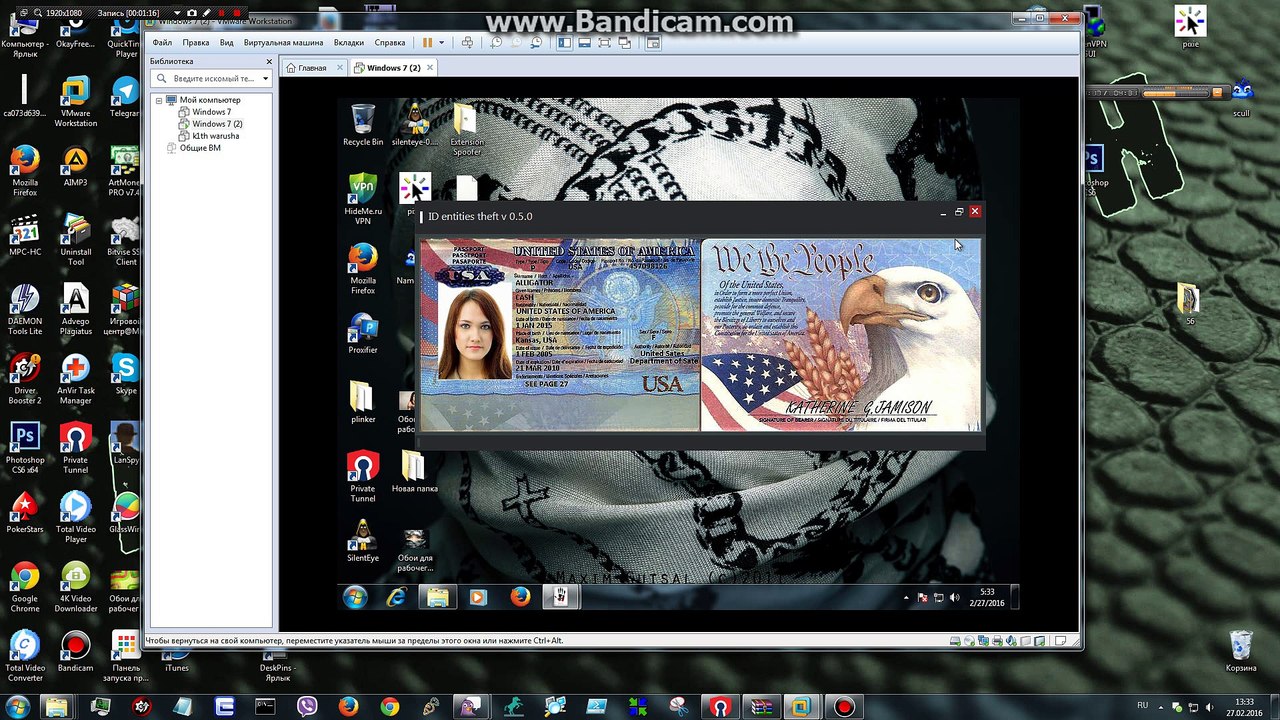Launch Proxifier shortcut in the guest
Screen dimensions: 1280x720
[363, 334]
